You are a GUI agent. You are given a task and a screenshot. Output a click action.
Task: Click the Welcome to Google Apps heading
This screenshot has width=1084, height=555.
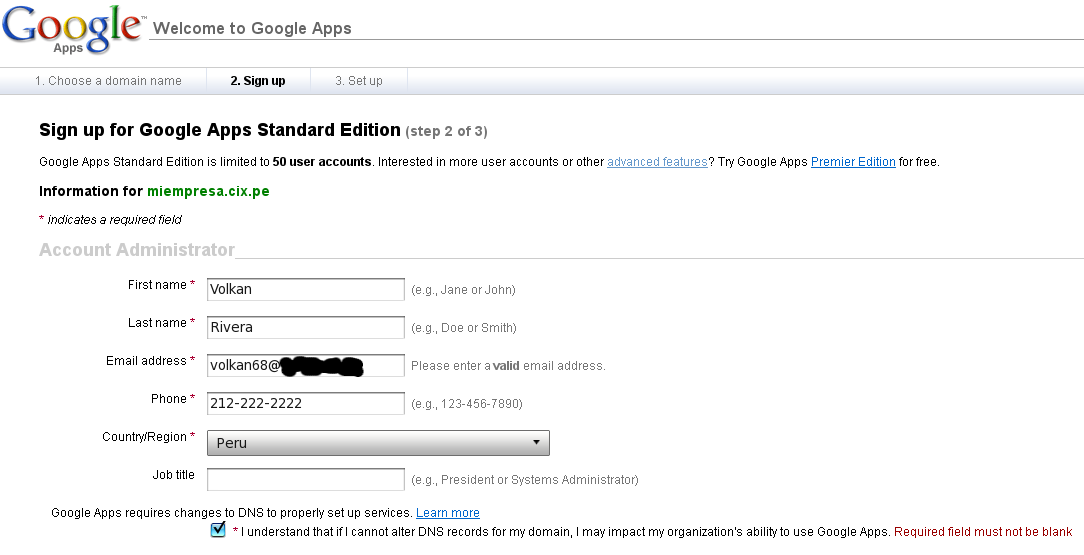pyautogui.click(x=252, y=28)
